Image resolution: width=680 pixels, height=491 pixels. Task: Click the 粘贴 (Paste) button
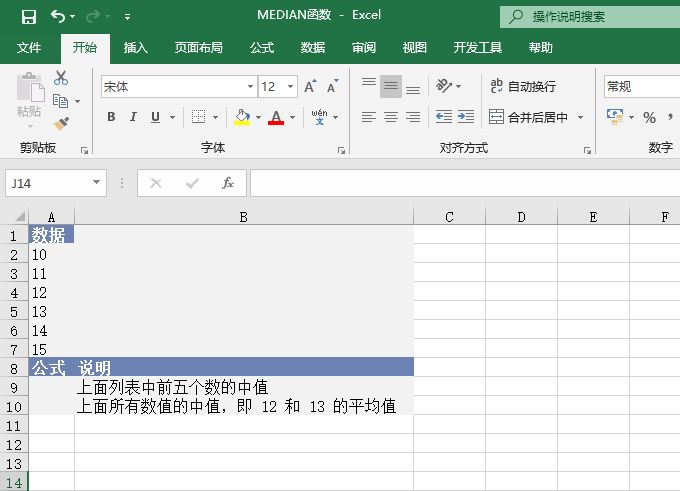29,98
